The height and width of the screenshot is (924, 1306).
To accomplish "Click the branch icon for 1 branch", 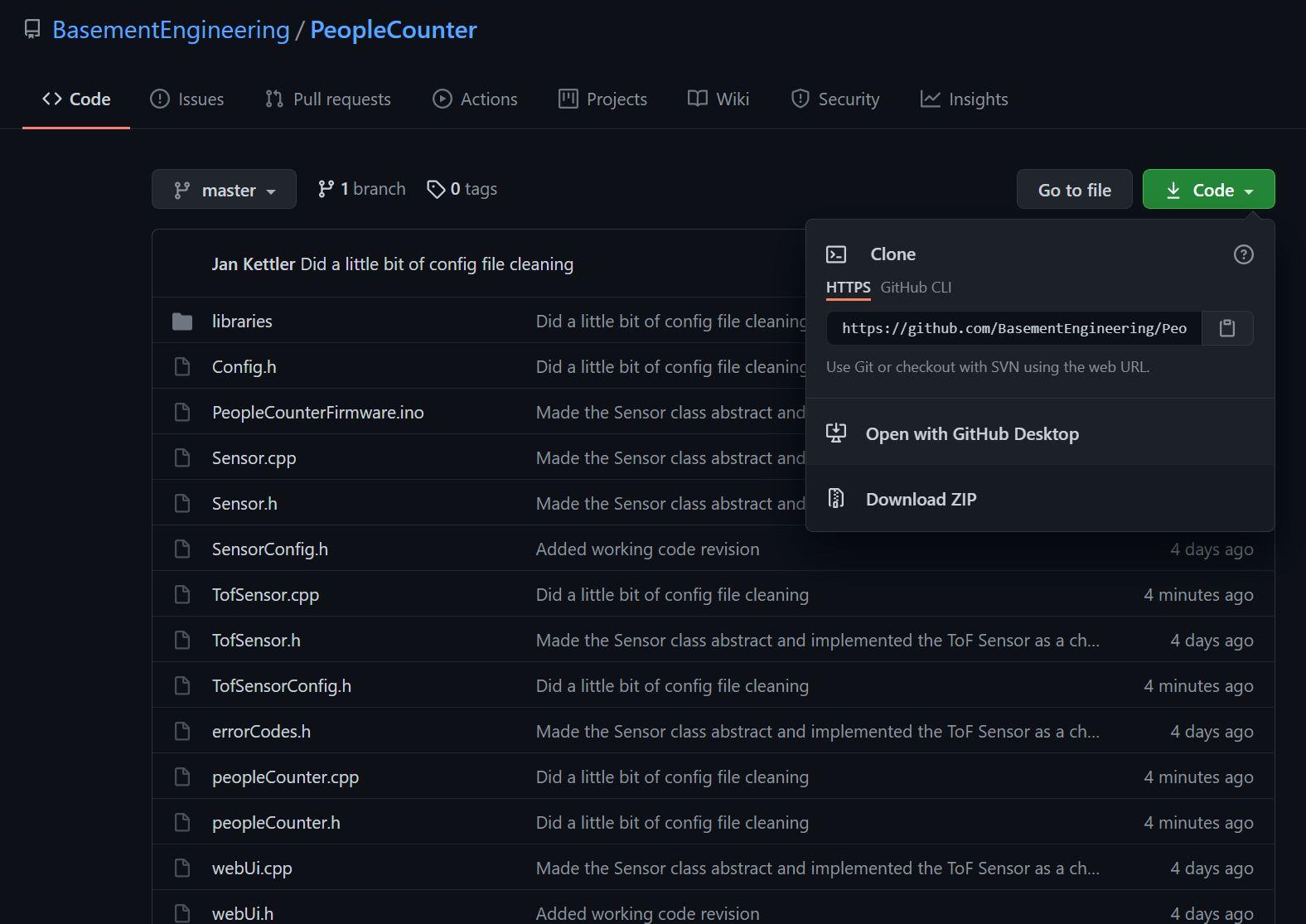I will tap(326, 190).
